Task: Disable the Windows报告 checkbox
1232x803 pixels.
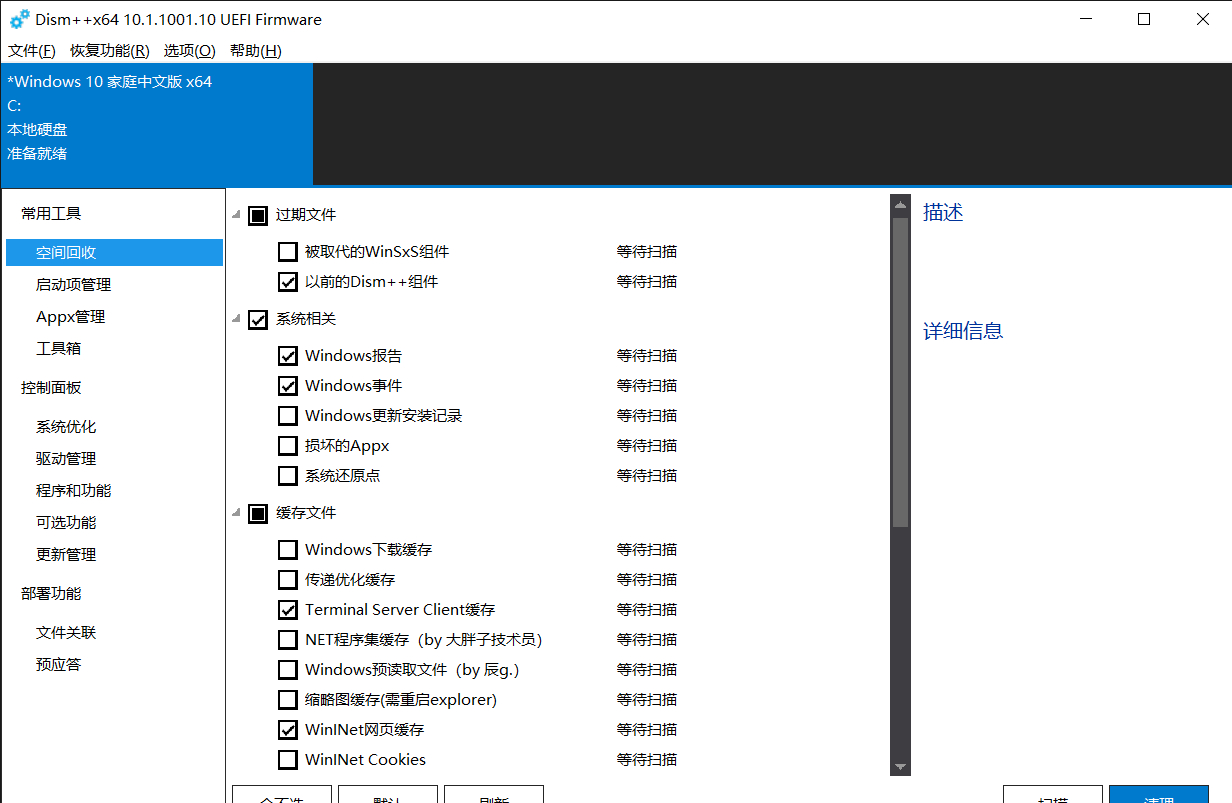Action: (288, 355)
